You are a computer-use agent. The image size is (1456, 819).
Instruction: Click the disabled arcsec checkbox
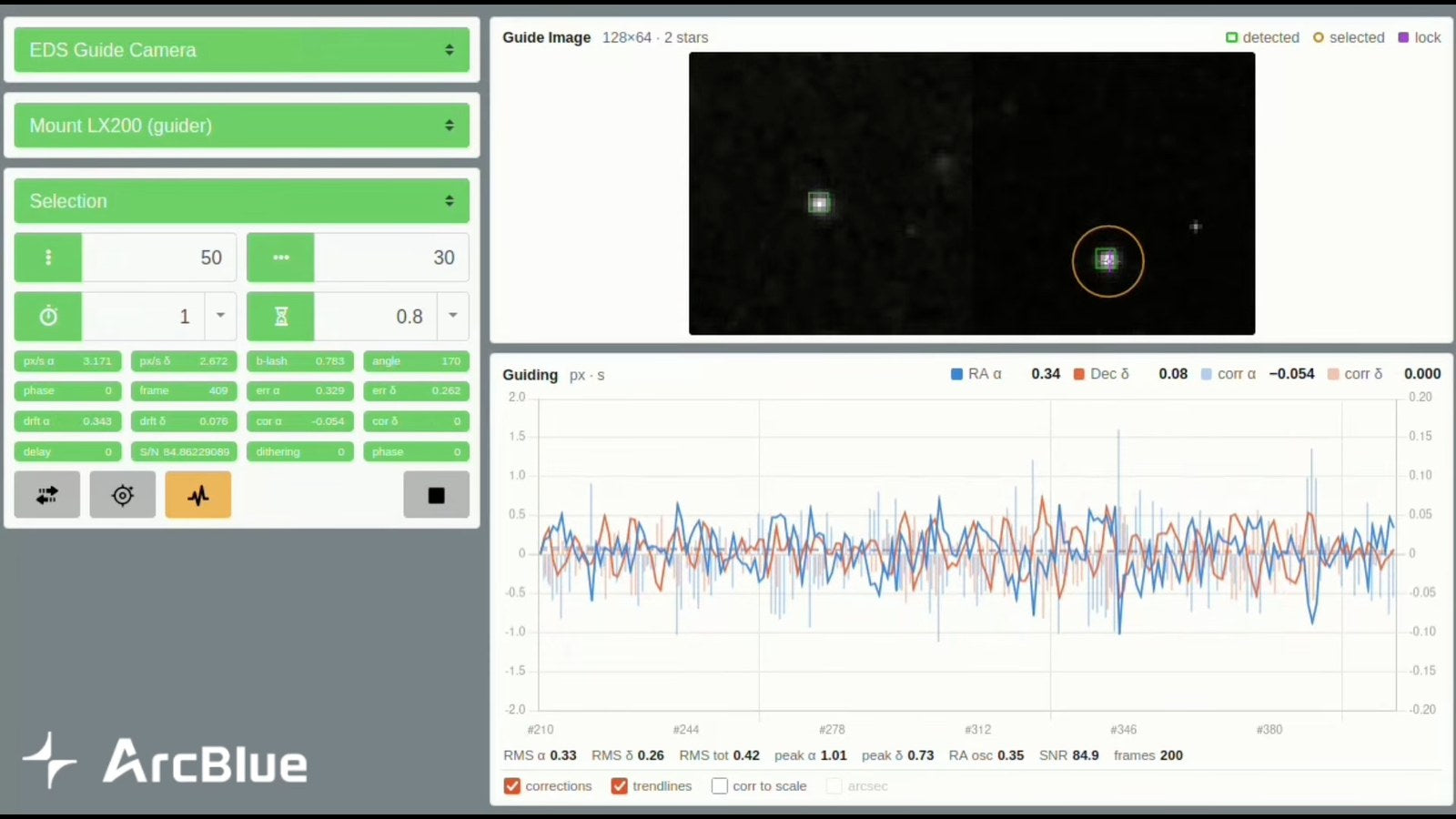[834, 786]
